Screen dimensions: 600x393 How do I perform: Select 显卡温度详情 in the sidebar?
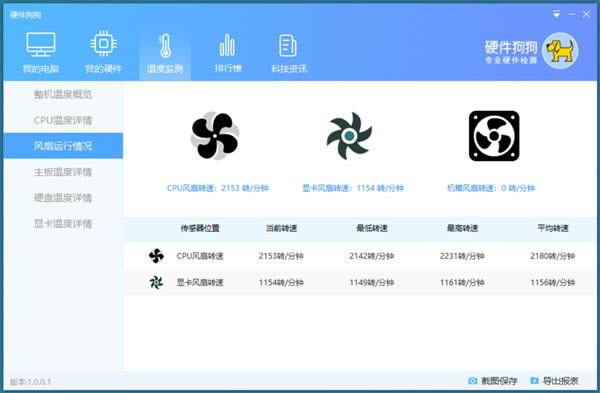coord(63,223)
